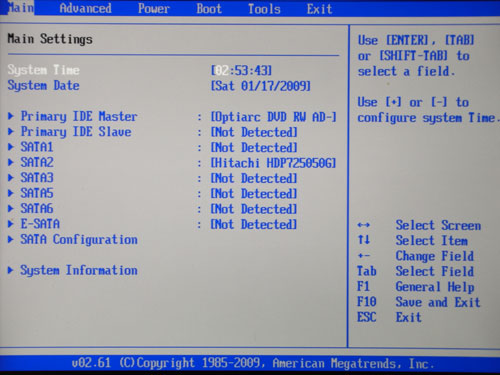Screen dimensions: 500x375
Task: Click the plus-minus Change Field icon
Action: tap(363, 256)
